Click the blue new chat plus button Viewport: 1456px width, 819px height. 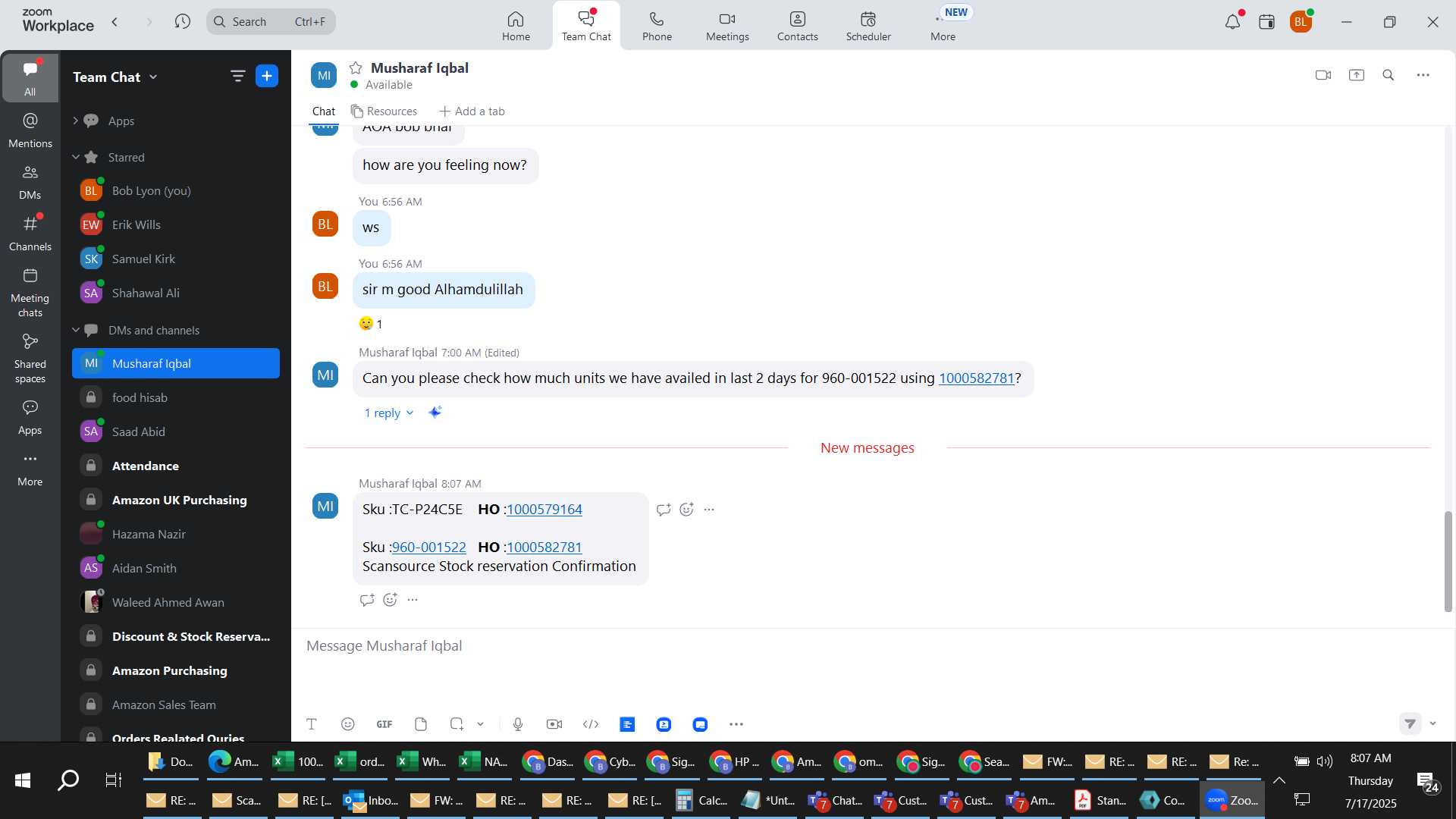267,76
